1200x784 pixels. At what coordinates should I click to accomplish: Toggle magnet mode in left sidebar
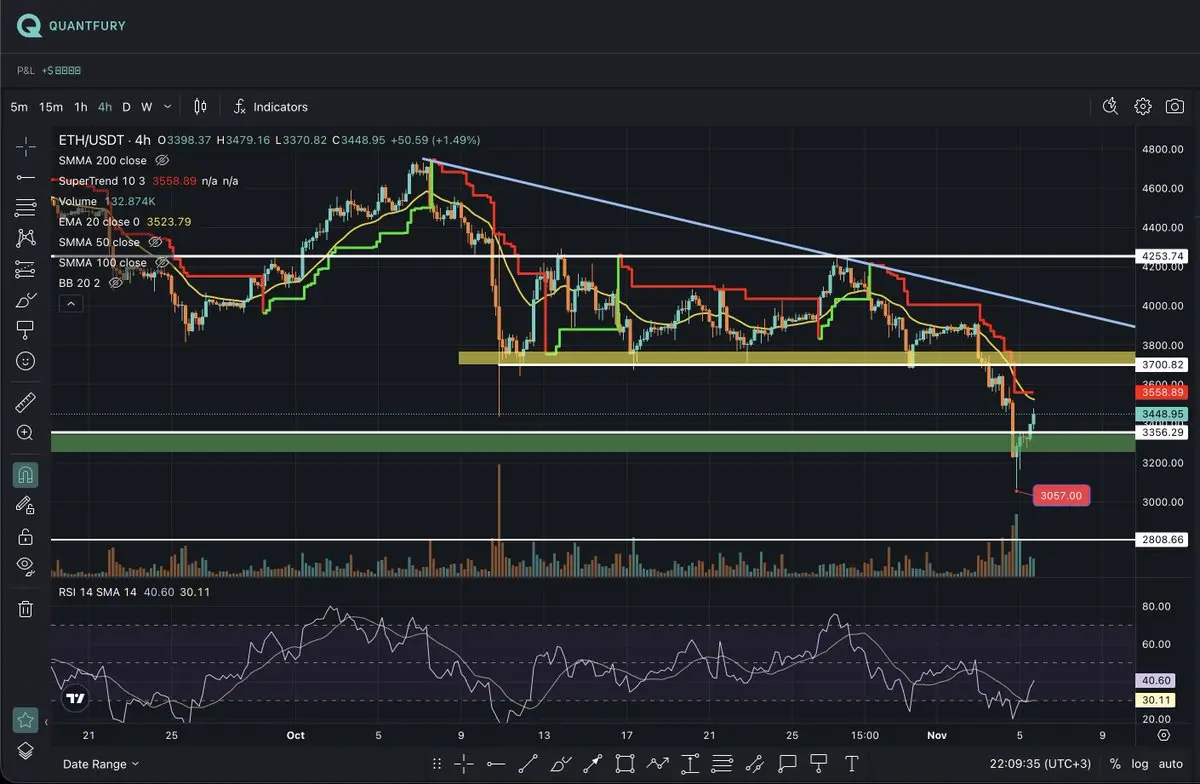pyautogui.click(x=25, y=475)
